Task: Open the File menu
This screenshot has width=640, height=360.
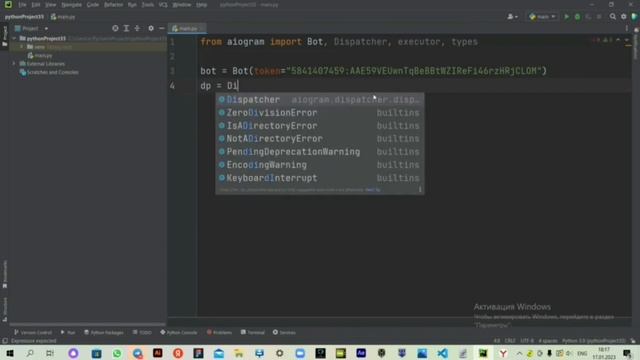Action: pyautogui.click(x=22, y=5)
